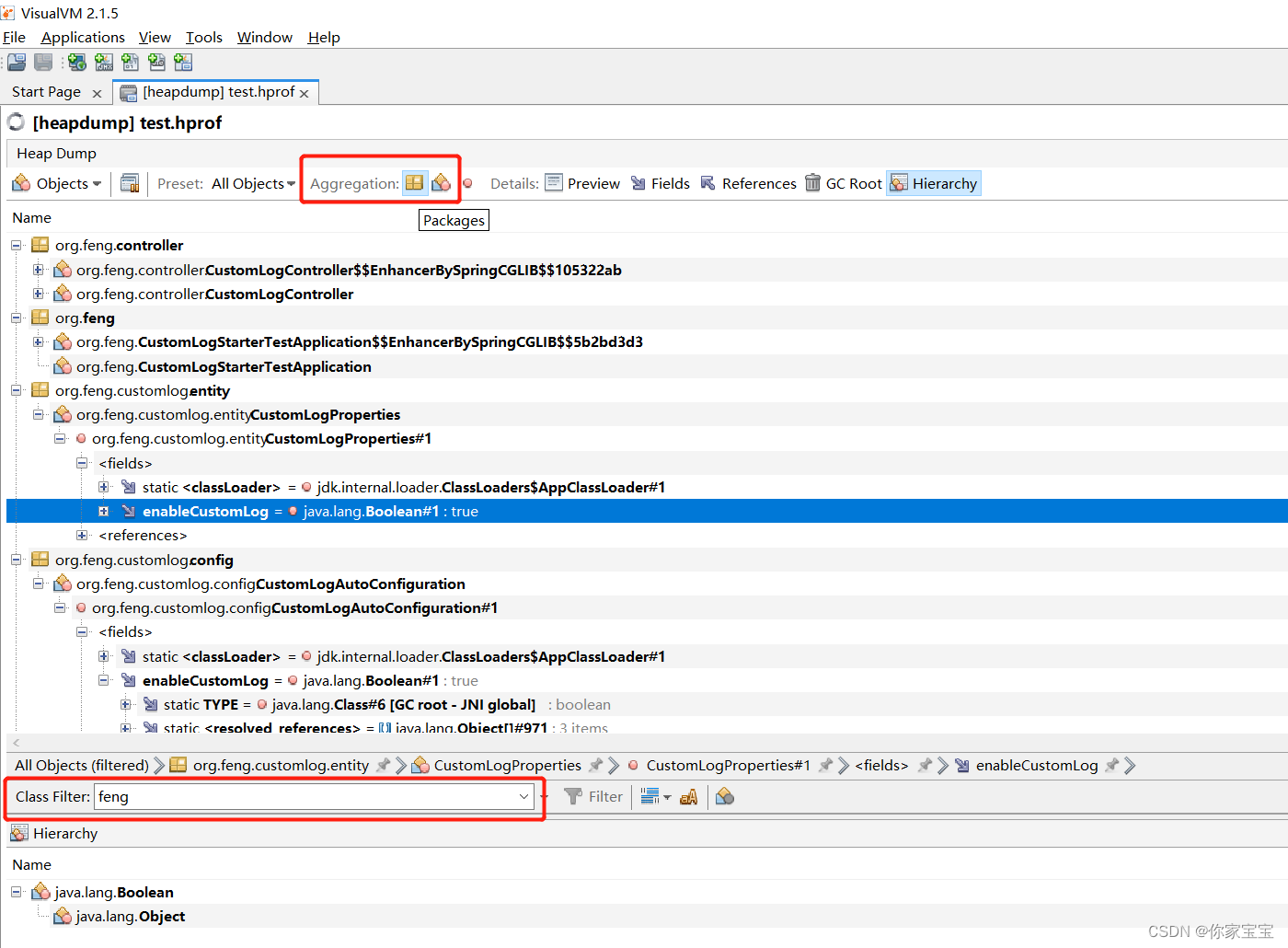Toggle Classes aggregation button

pyautogui.click(x=442, y=183)
